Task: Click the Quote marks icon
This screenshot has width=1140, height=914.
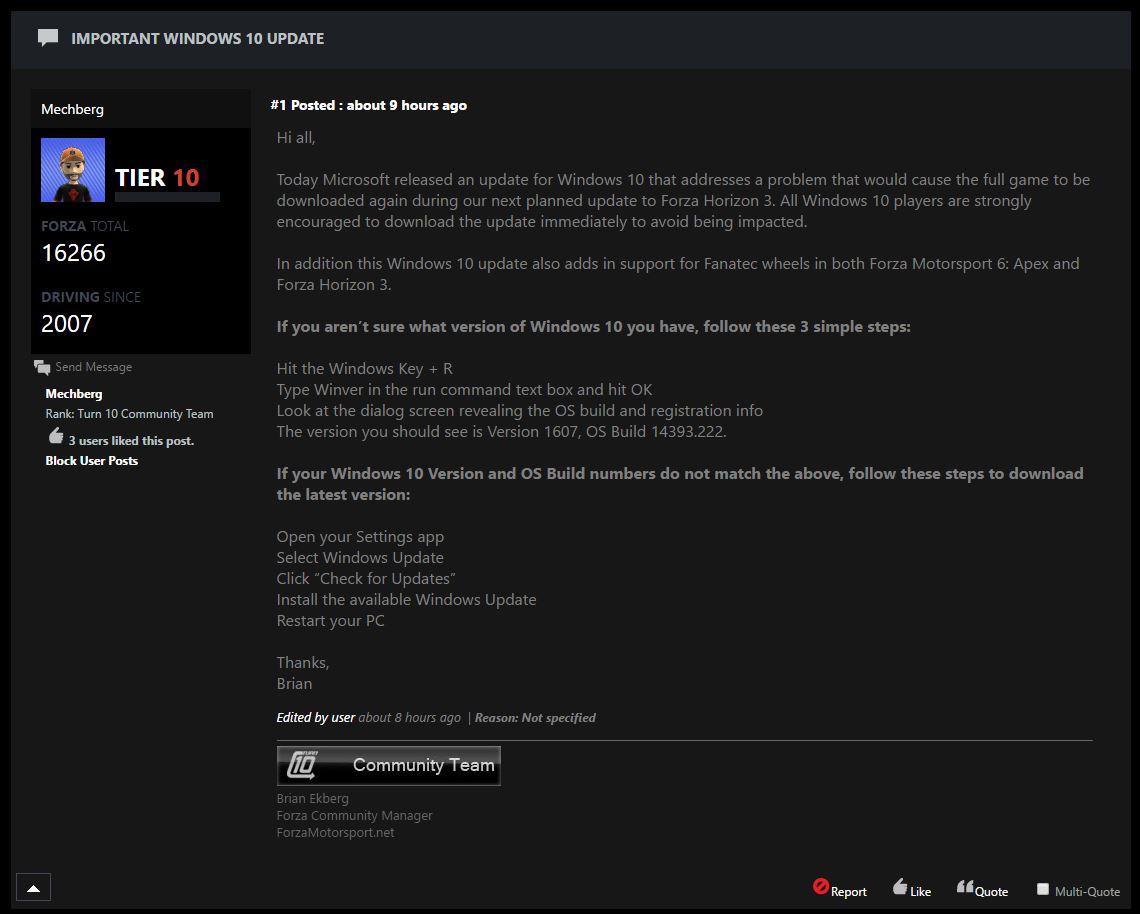Action: tap(965, 886)
